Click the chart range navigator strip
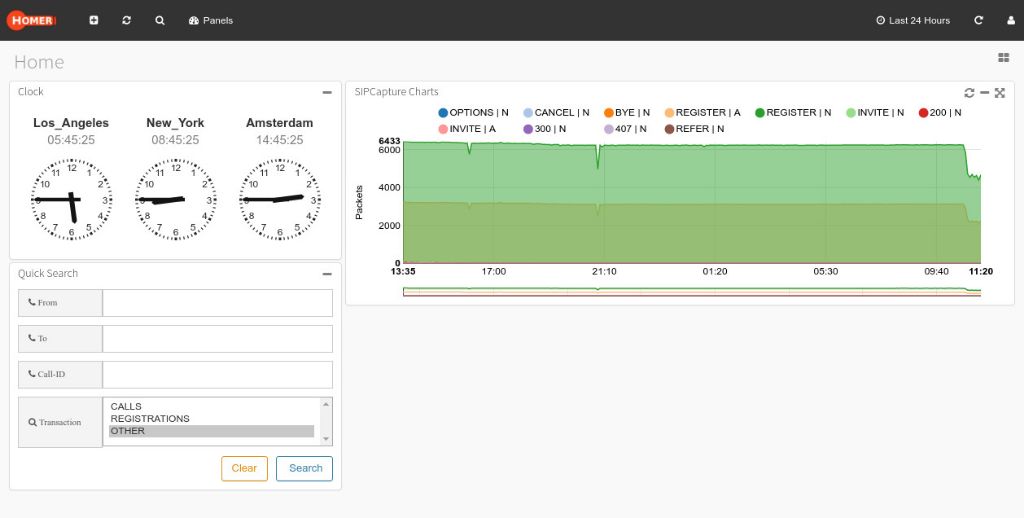The height and width of the screenshot is (518, 1024). 691,292
